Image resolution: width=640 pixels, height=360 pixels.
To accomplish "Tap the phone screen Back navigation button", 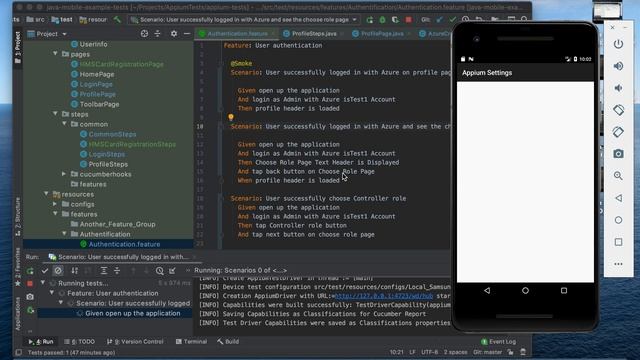I will point(487,291).
